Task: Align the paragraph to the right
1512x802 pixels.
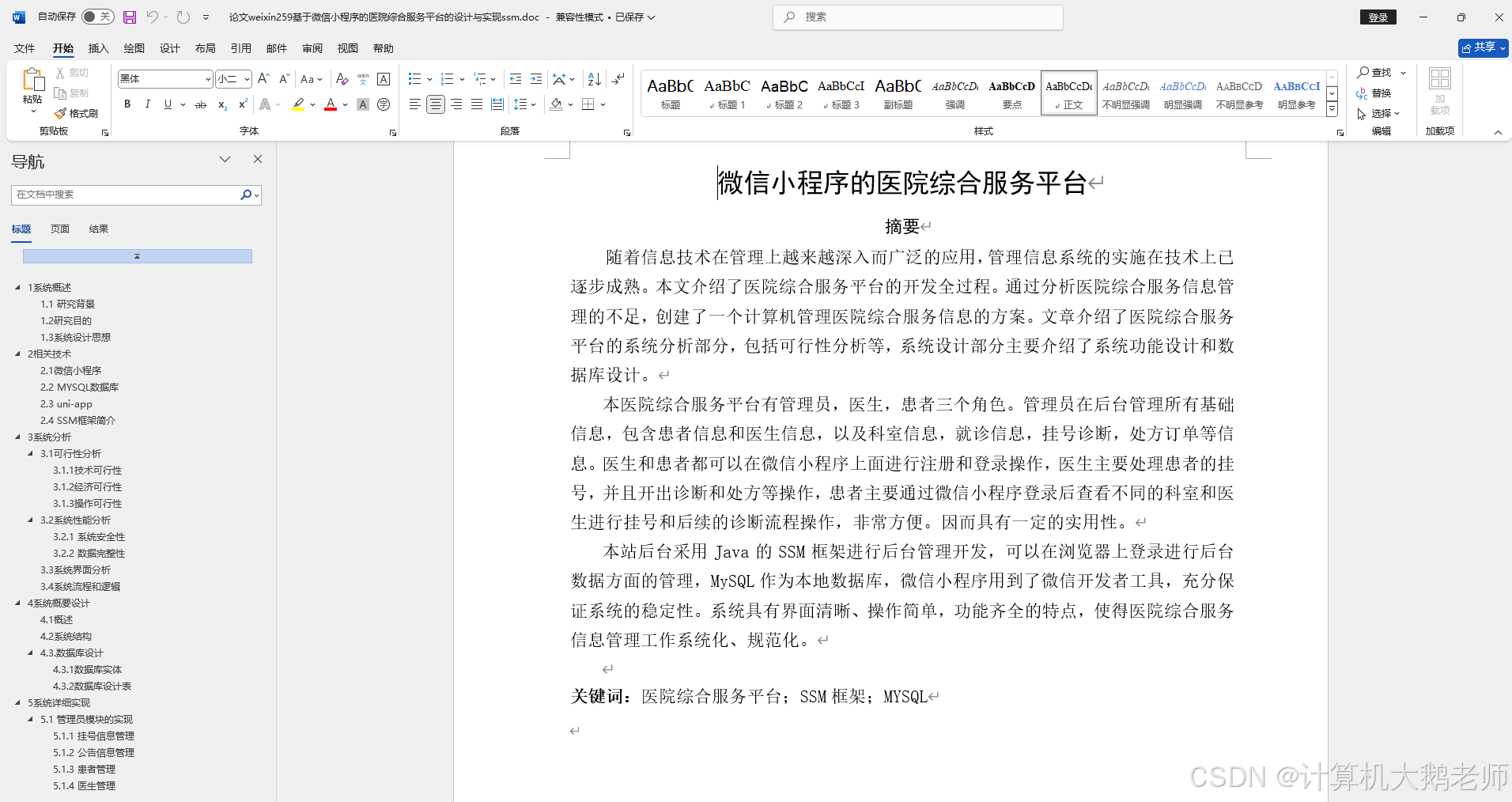Action: click(456, 104)
